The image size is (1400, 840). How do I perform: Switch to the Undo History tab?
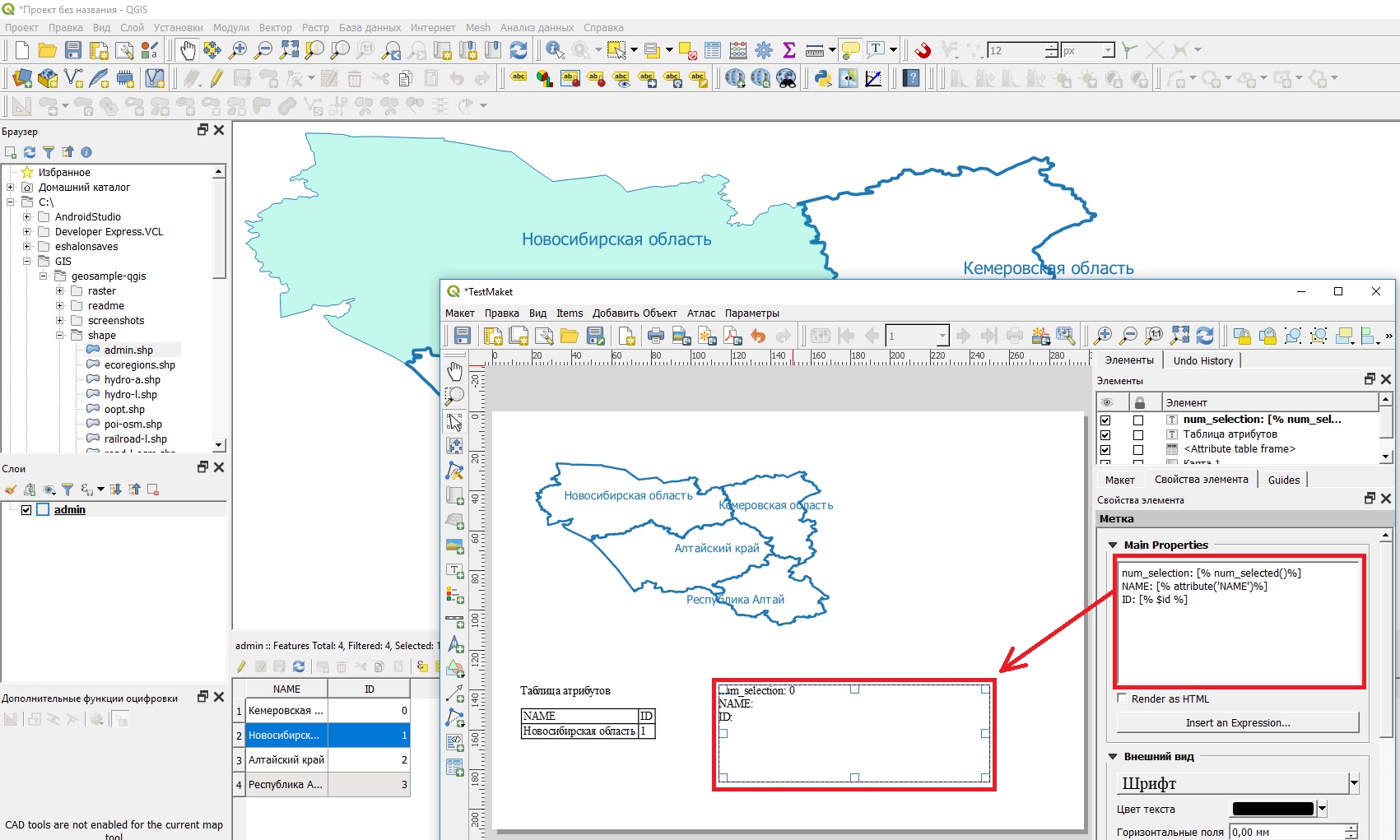[1202, 360]
